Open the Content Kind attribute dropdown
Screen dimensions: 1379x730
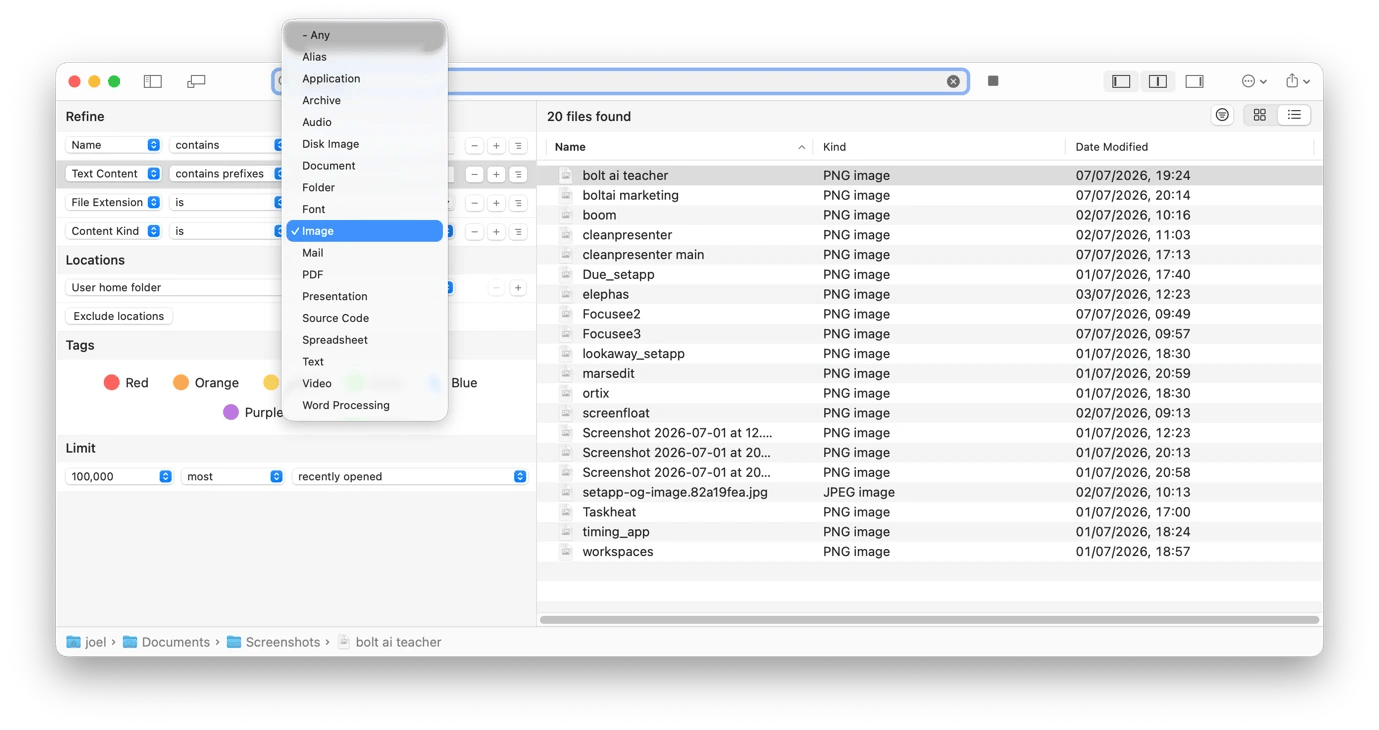coord(113,231)
